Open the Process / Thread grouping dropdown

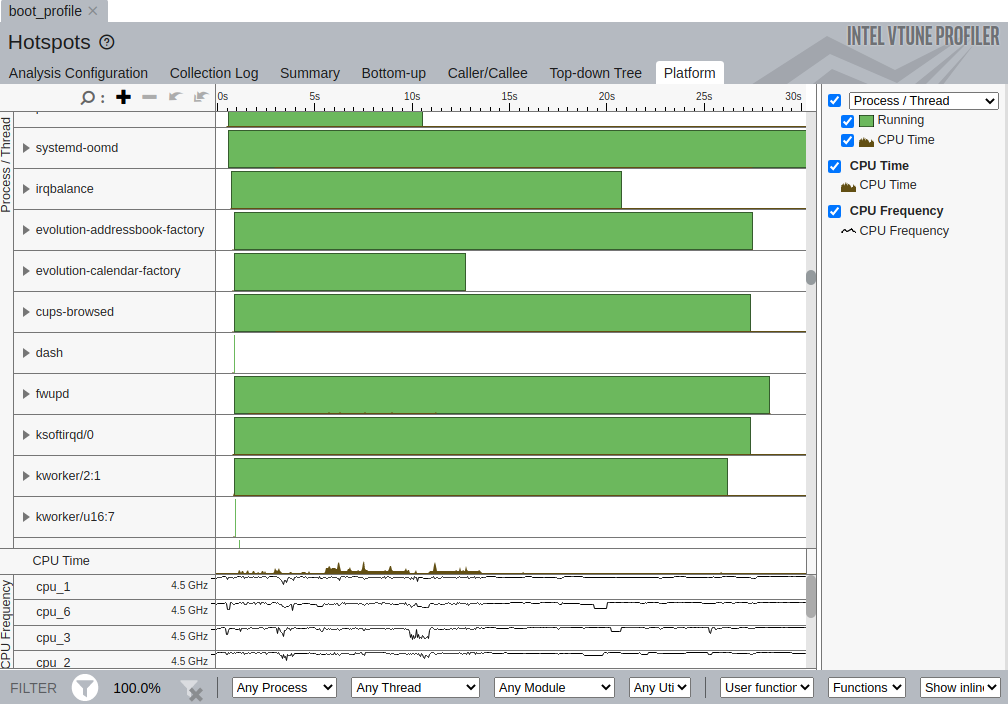point(923,101)
